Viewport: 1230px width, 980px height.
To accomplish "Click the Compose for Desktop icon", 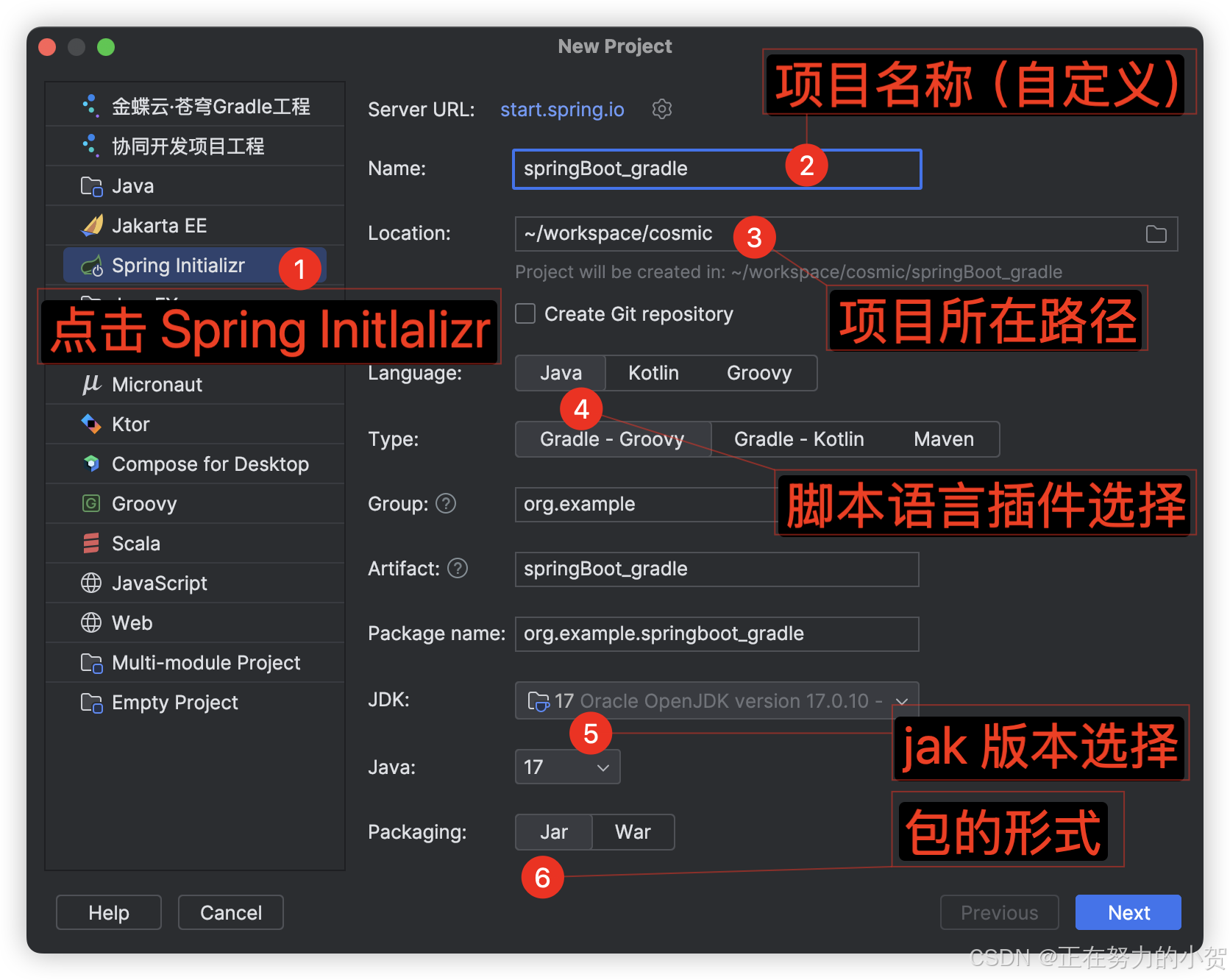I will (x=91, y=464).
